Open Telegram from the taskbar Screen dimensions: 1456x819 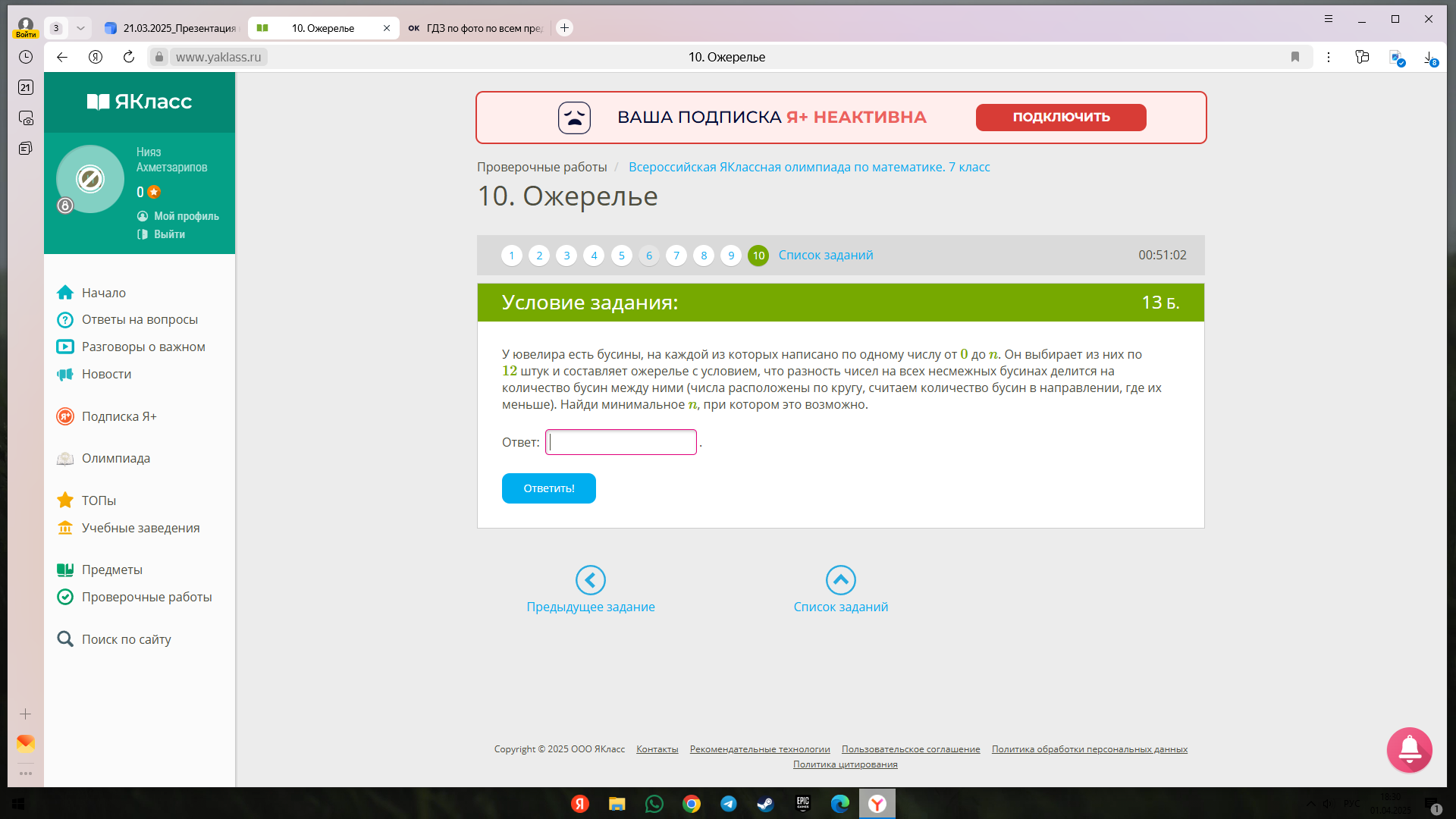pyautogui.click(x=728, y=804)
